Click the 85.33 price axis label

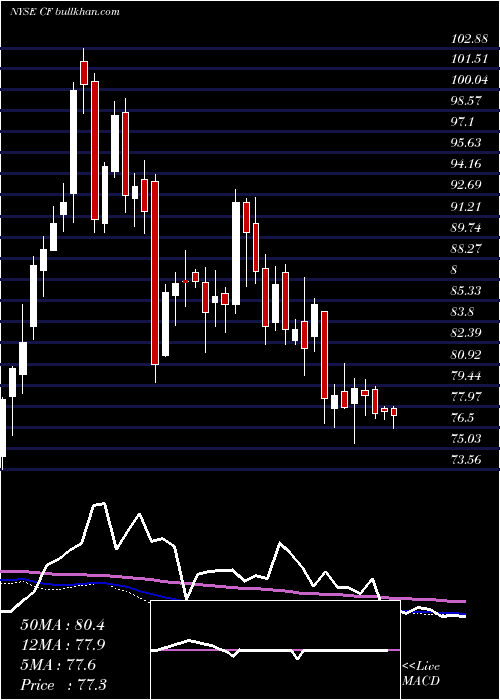[466, 291]
